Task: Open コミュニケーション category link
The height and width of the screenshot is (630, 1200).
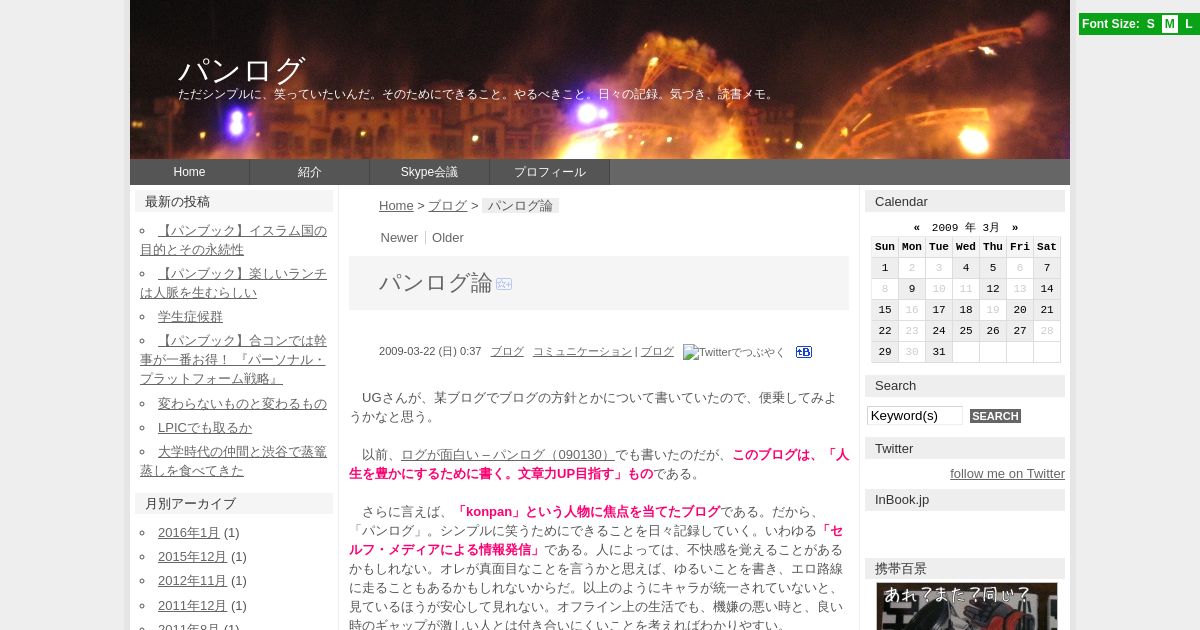Action: [x=582, y=351]
